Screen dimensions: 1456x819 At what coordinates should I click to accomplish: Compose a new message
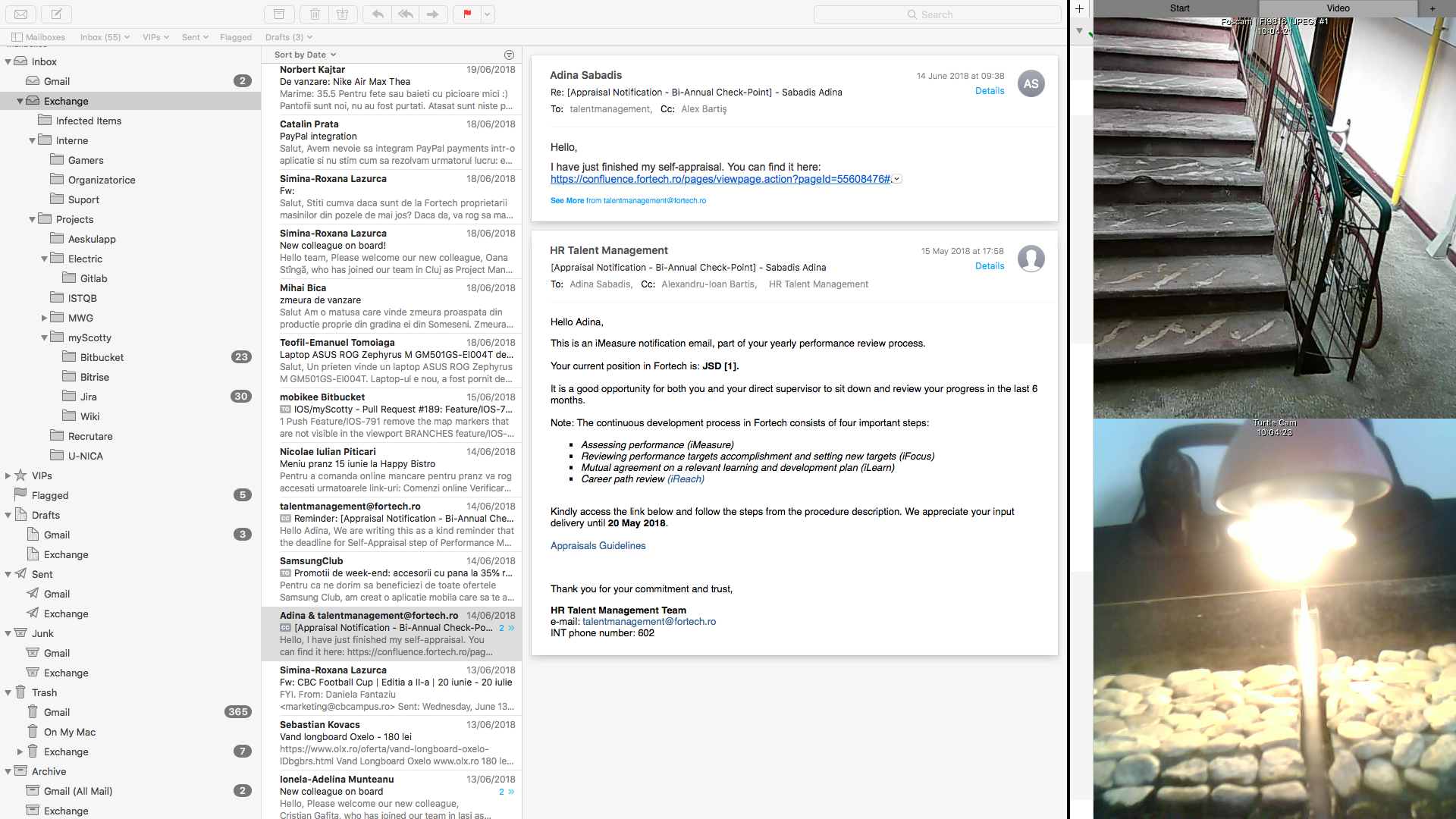pyautogui.click(x=57, y=14)
